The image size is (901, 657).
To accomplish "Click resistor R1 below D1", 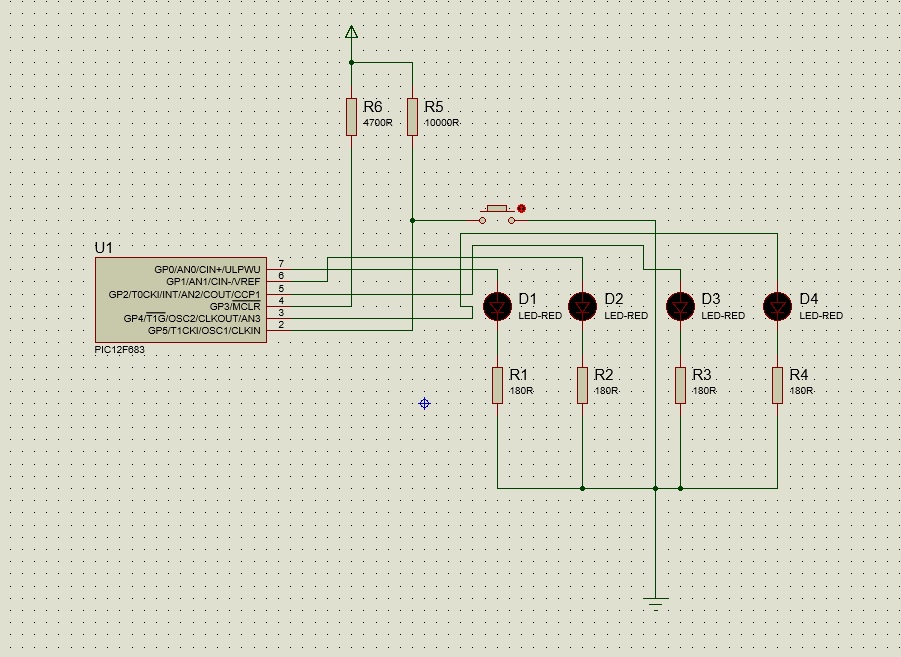I will (x=497, y=385).
